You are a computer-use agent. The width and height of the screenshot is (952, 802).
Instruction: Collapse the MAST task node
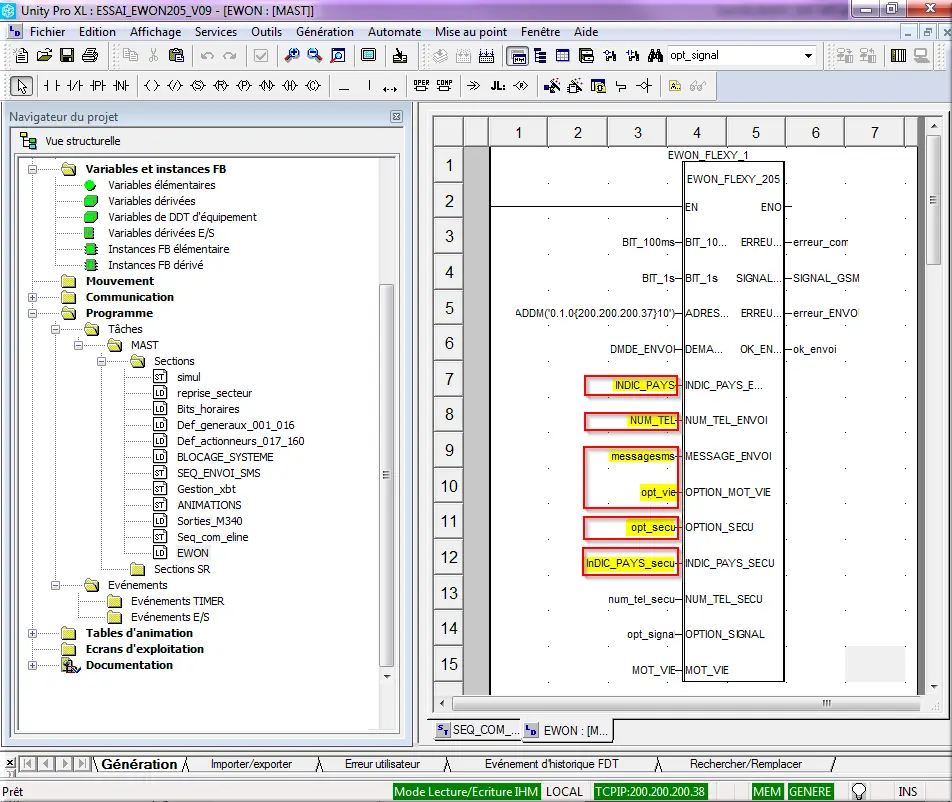pos(78,345)
